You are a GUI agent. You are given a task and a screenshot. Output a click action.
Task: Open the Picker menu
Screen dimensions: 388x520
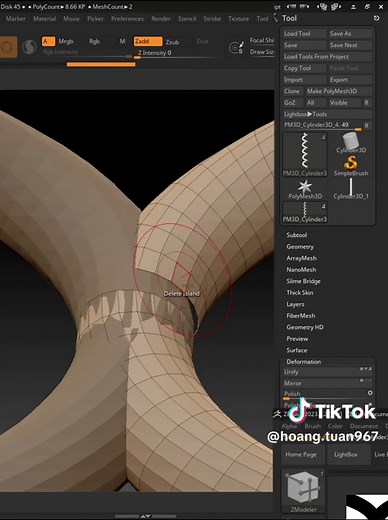(x=95, y=19)
